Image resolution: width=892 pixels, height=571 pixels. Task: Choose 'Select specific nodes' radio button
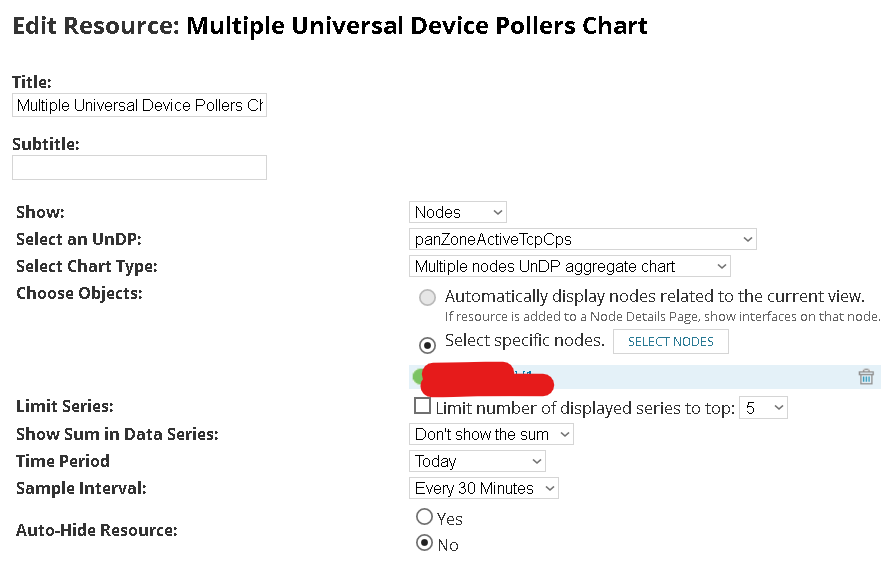click(428, 344)
